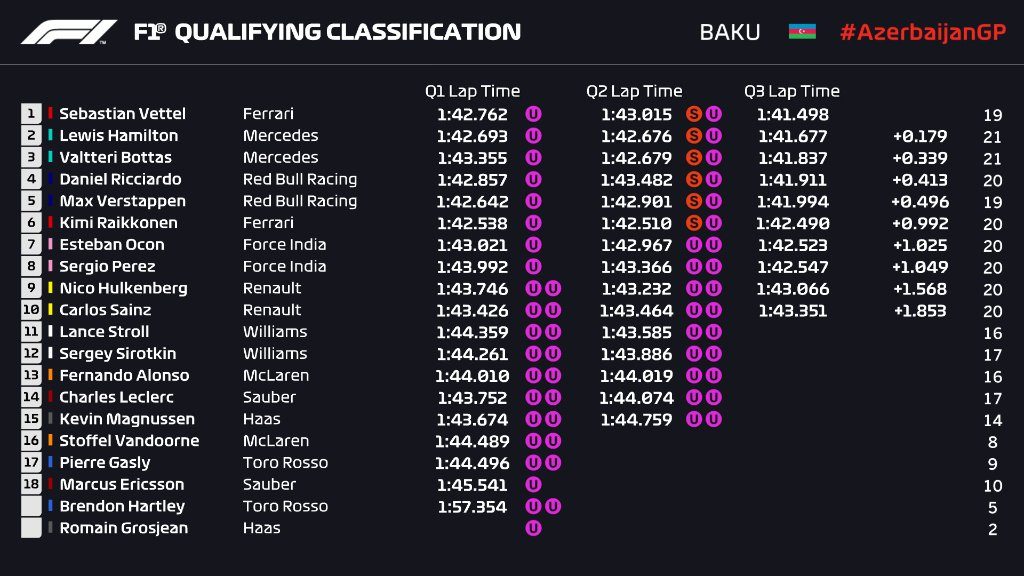
Task: Click the ultrasoft tyre icon in Grosjean's row
Action: (533, 528)
